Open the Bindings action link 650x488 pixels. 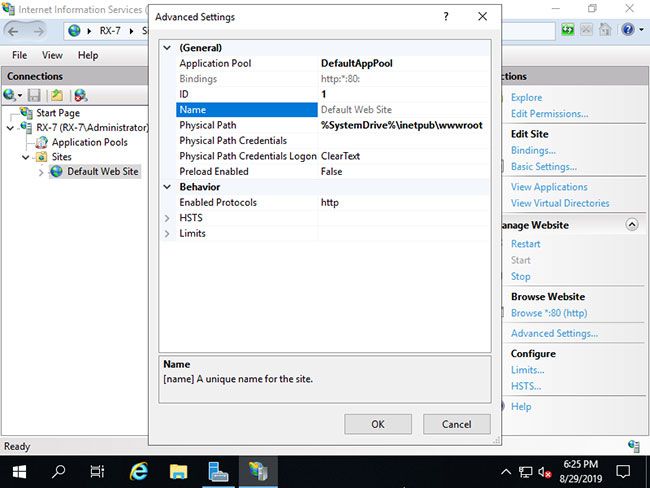click(x=533, y=150)
